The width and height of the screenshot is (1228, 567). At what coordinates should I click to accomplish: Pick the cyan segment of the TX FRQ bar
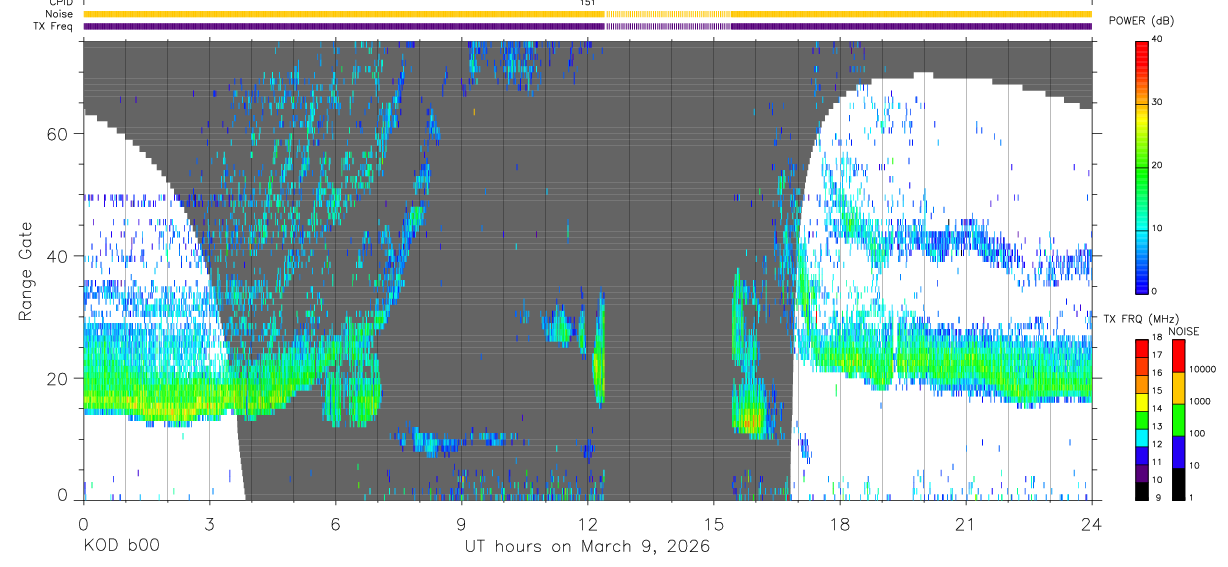tap(1142, 437)
